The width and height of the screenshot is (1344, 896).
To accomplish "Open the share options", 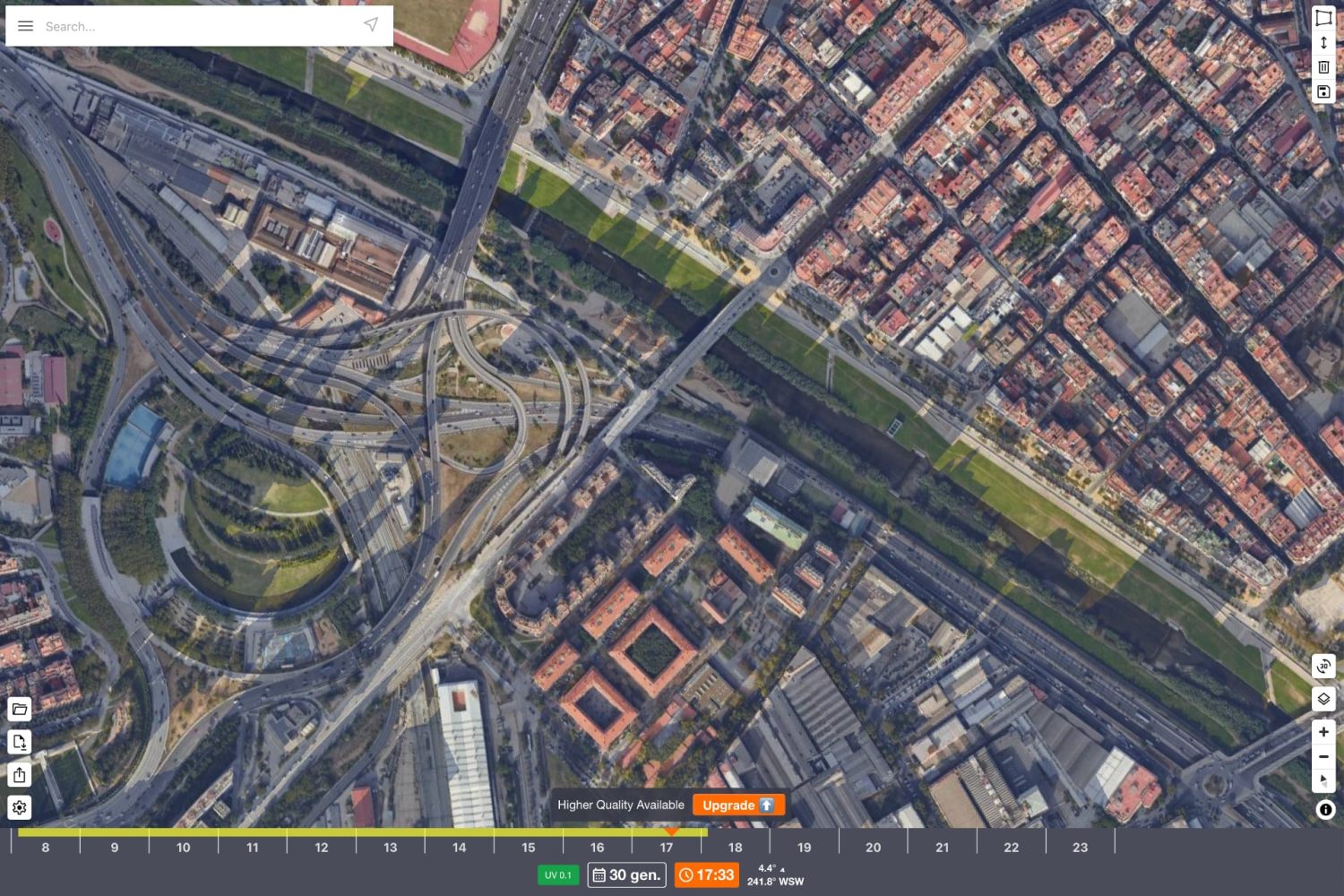I will [19, 775].
